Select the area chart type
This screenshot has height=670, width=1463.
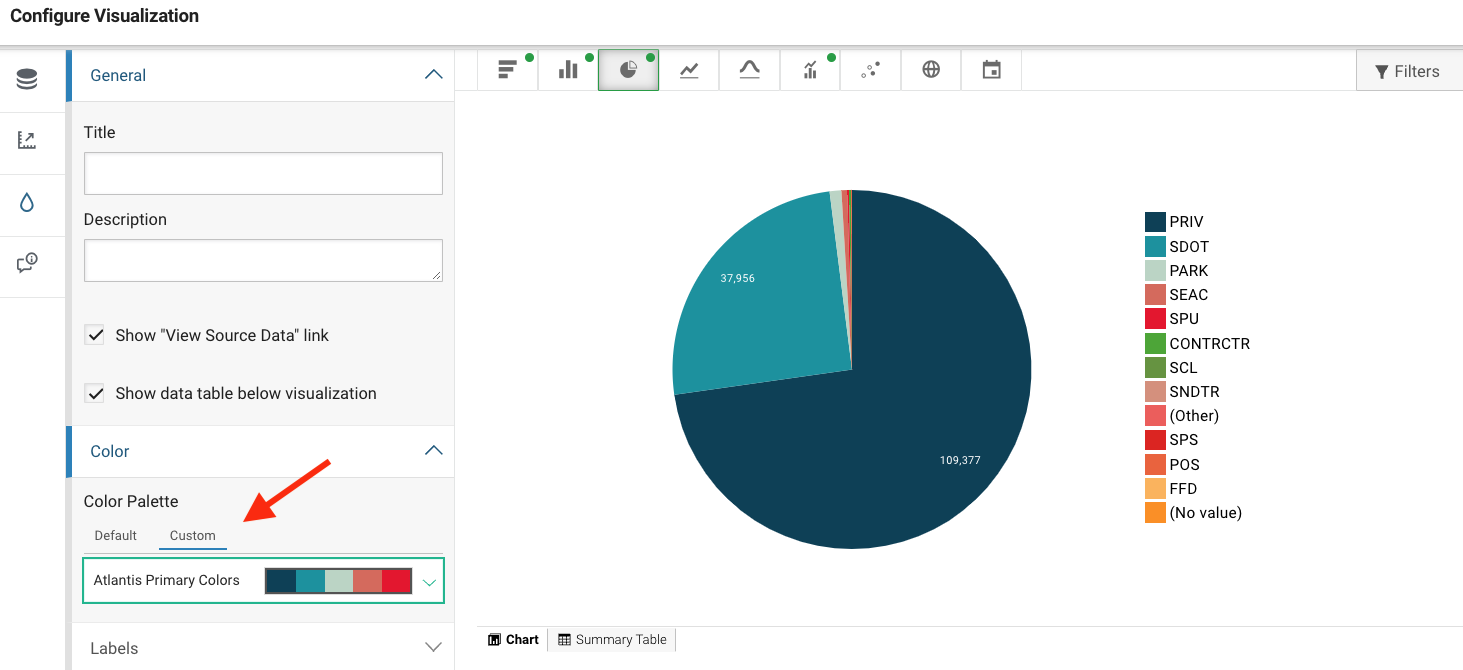pos(749,70)
